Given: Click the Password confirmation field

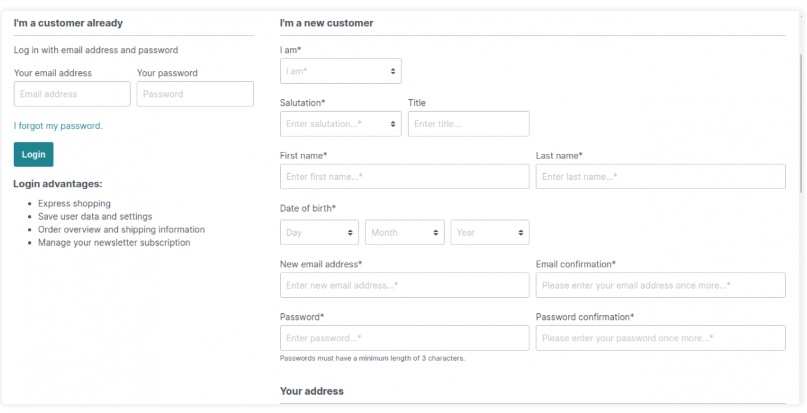Looking at the screenshot, I should (660, 338).
